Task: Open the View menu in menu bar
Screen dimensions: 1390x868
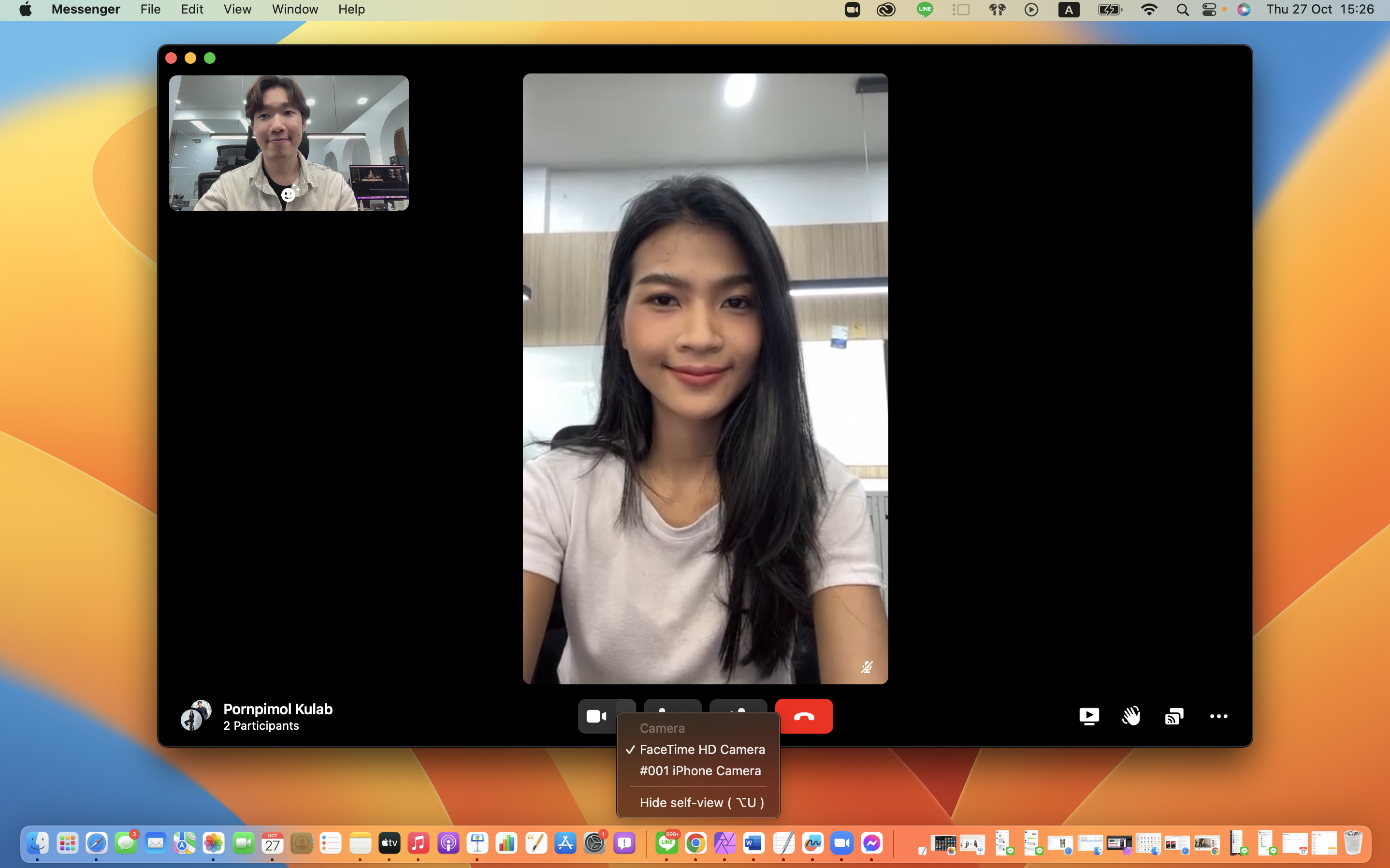Action: point(237,9)
